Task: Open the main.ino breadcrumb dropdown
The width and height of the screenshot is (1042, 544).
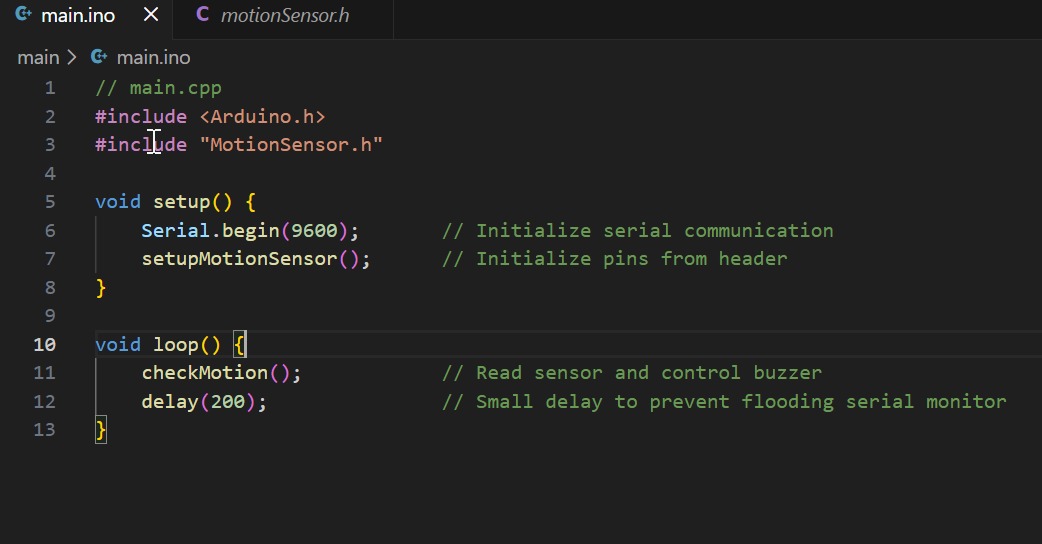Action: 153,58
